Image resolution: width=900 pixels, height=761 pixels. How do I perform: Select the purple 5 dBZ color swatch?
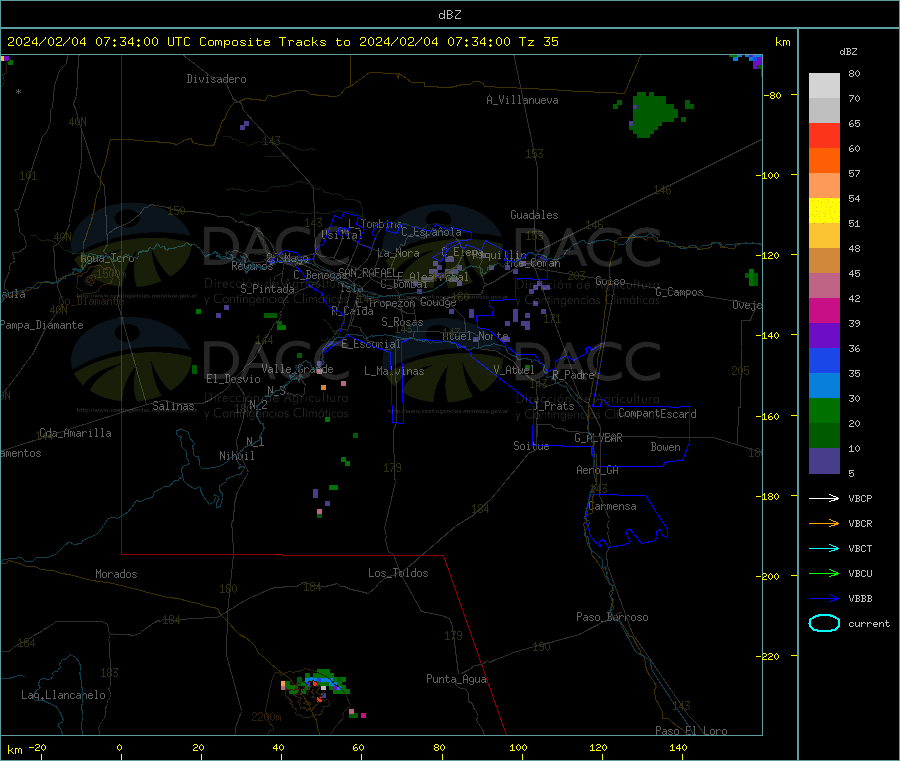(824, 461)
